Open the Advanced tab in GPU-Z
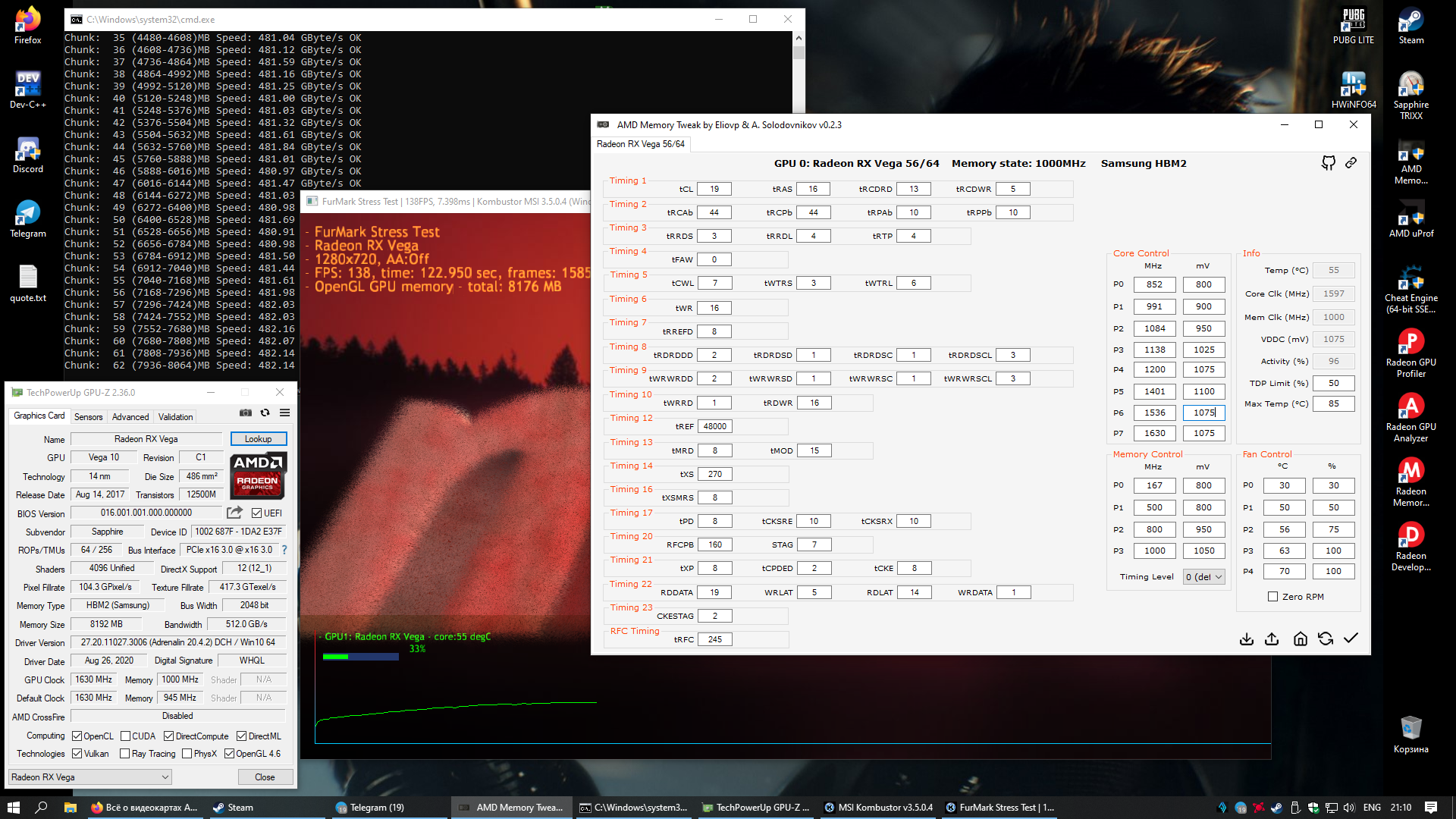The image size is (1456, 819). tap(130, 417)
